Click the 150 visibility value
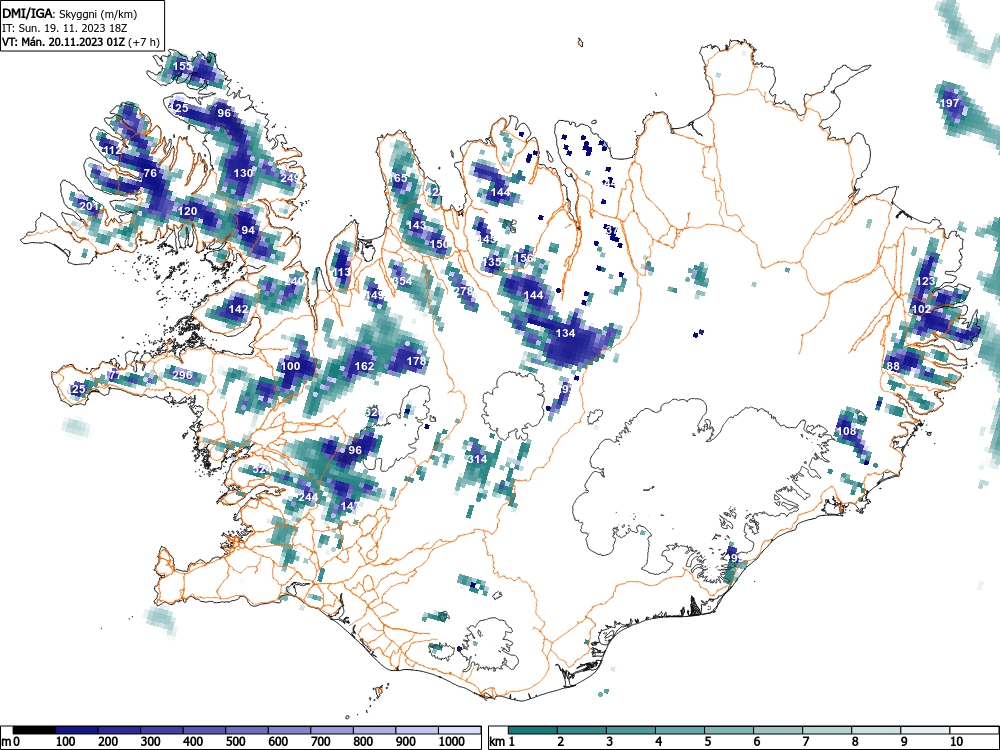 tap(439, 244)
